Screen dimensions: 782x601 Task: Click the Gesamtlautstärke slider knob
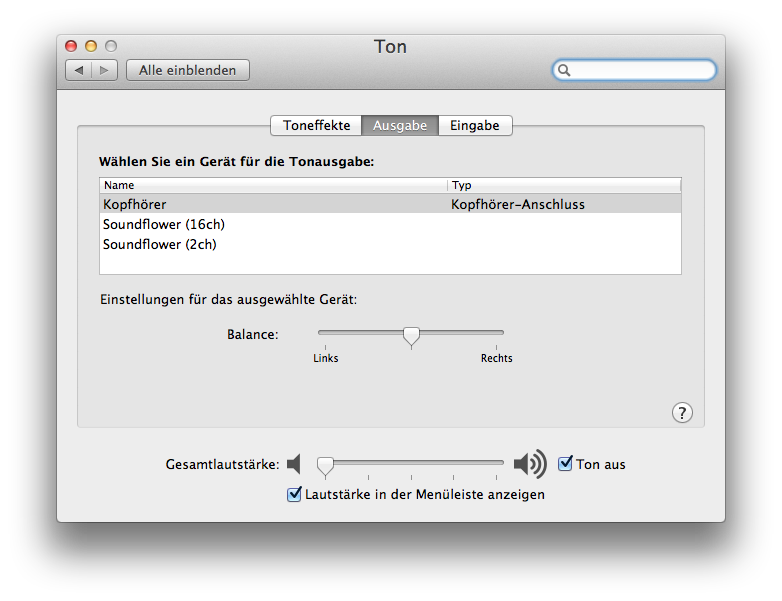click(325, 466)
